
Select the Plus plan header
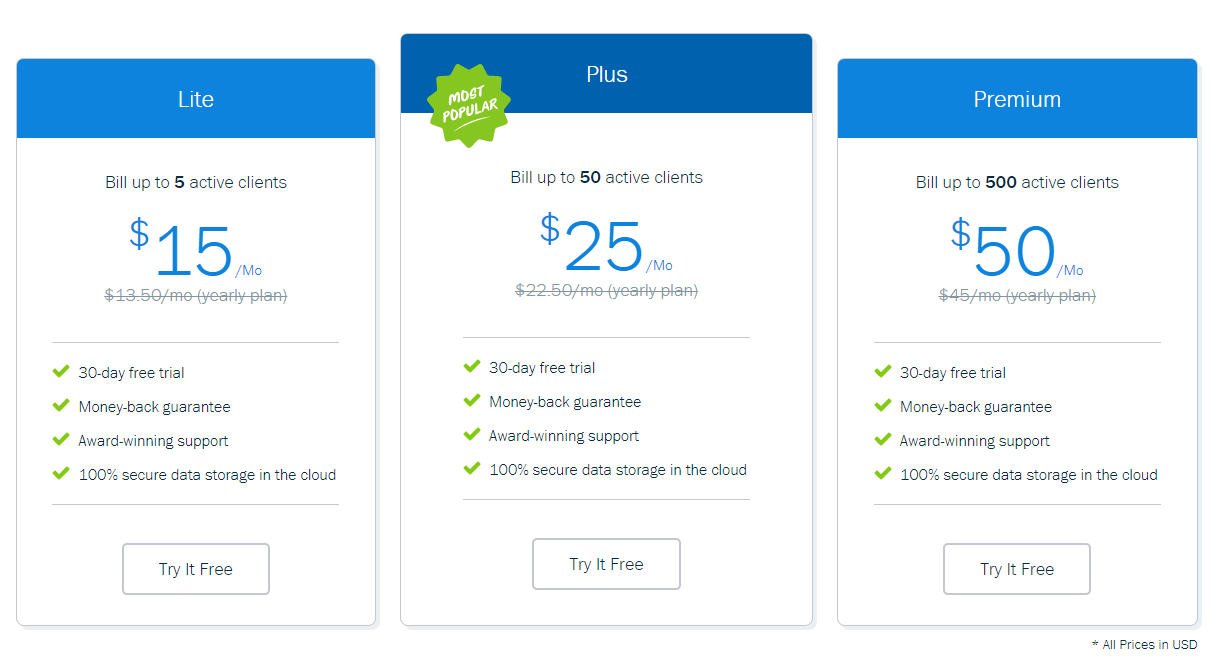pos(606,74)
